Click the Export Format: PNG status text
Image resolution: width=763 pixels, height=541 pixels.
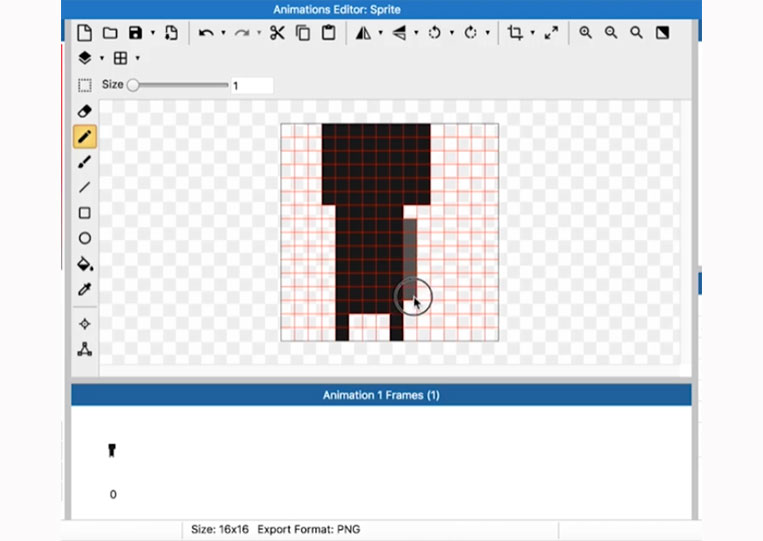pyautogui.click(x=309, y=529)
